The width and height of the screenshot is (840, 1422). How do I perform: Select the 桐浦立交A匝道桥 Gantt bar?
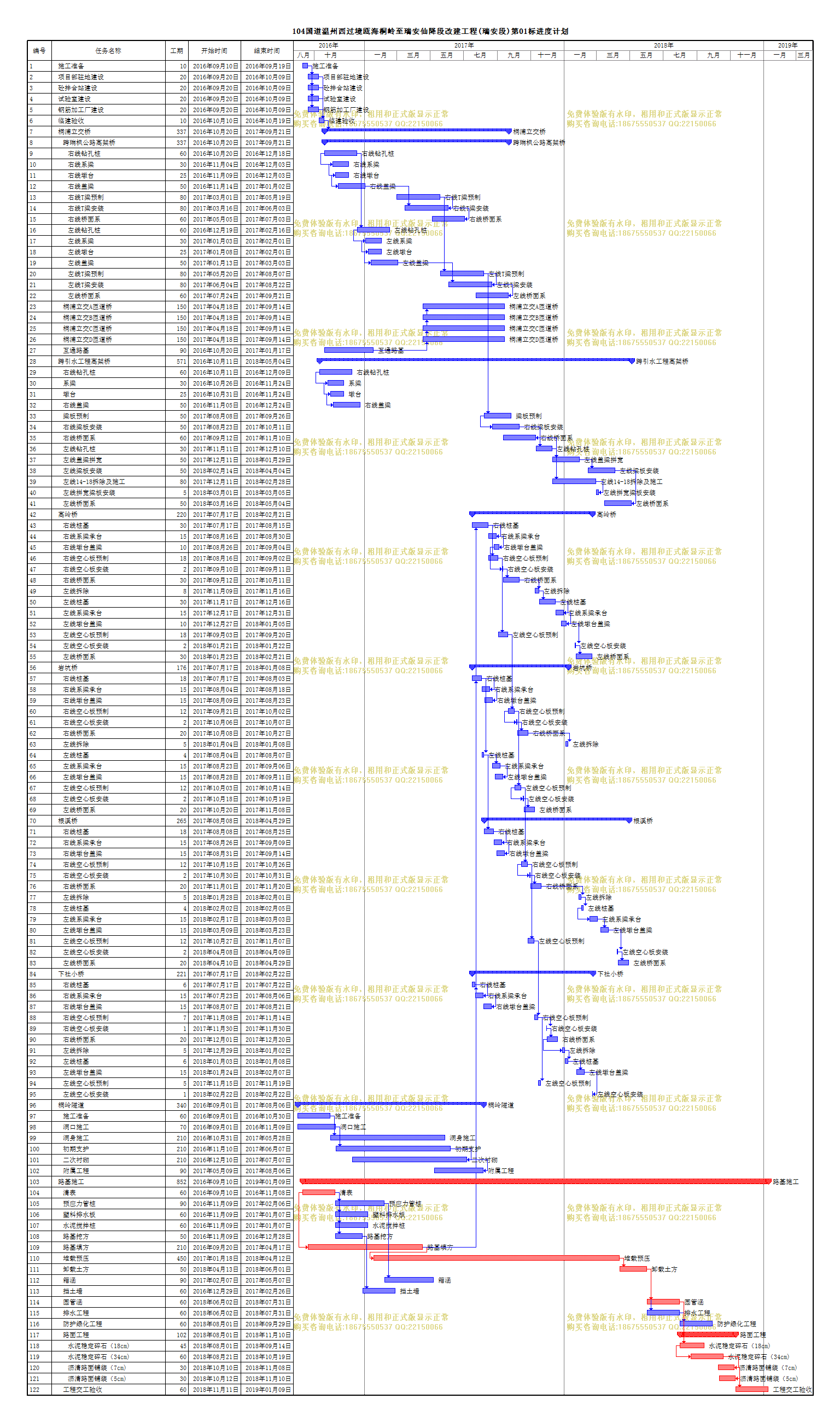tap(464, 306)
